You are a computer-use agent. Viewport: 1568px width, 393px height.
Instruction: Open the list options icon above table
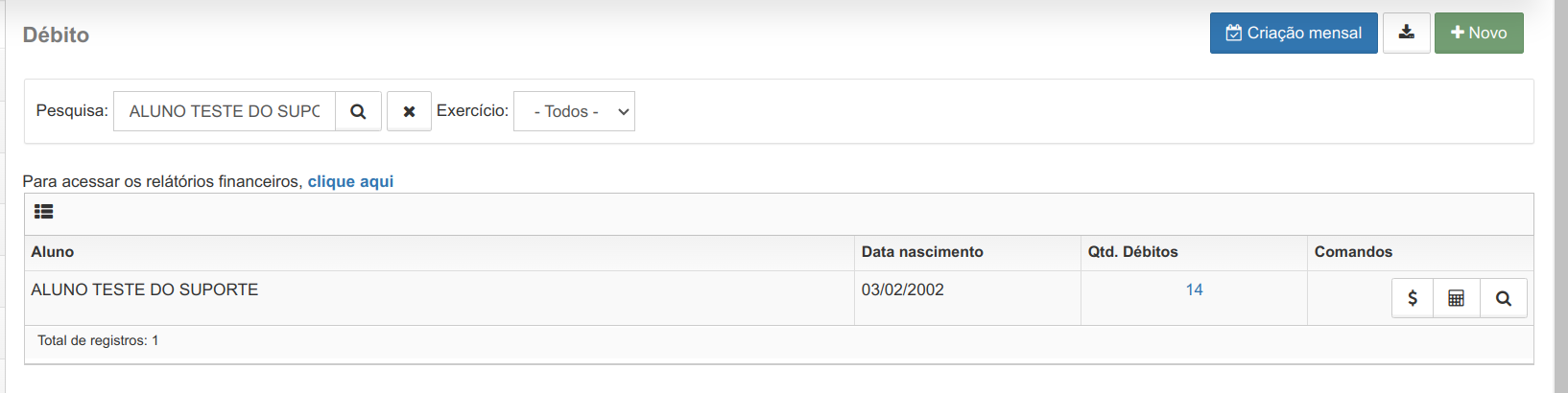coord(43,212)
